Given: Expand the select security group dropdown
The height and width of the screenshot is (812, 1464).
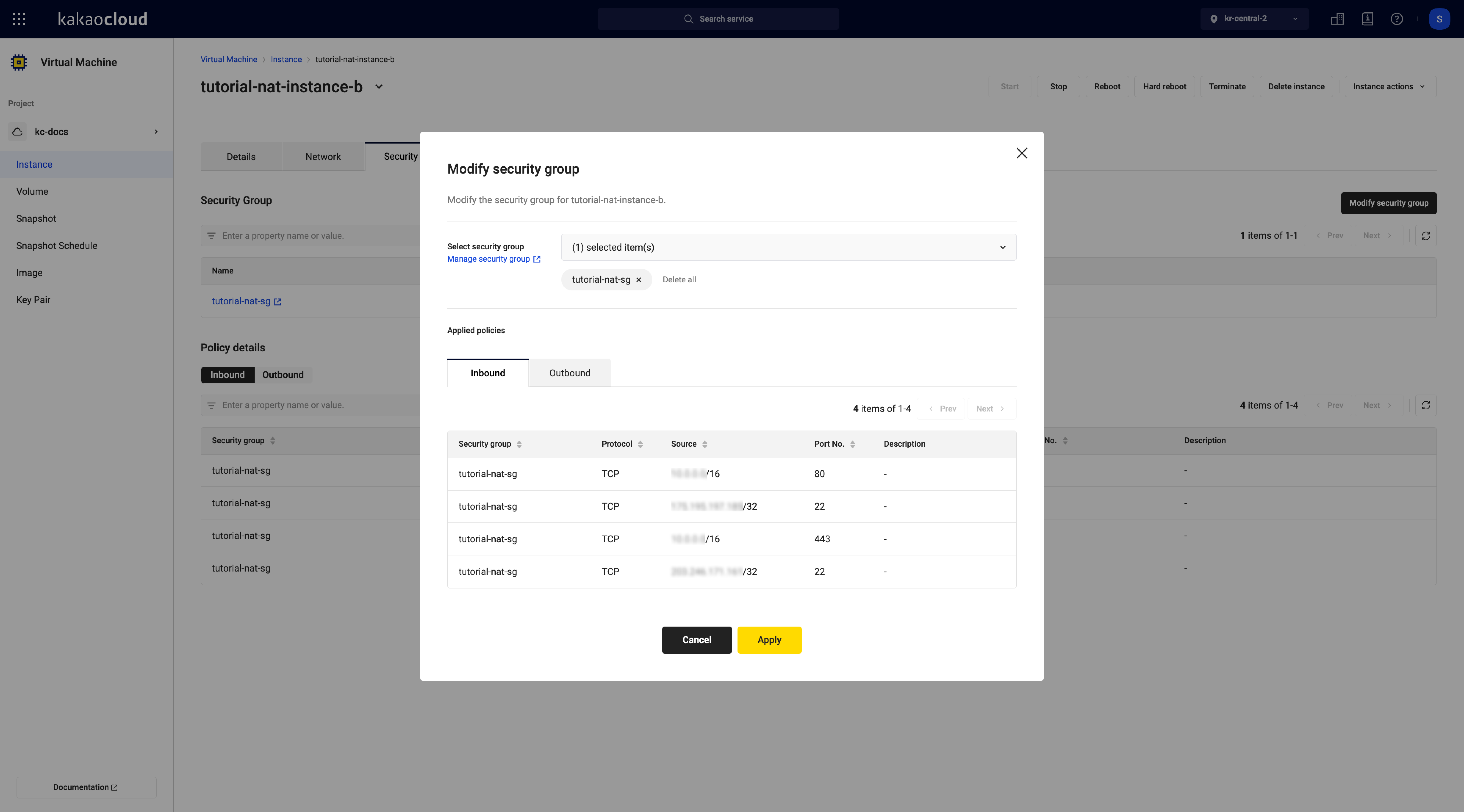Looking at the screenshot, I should [788, 248].
